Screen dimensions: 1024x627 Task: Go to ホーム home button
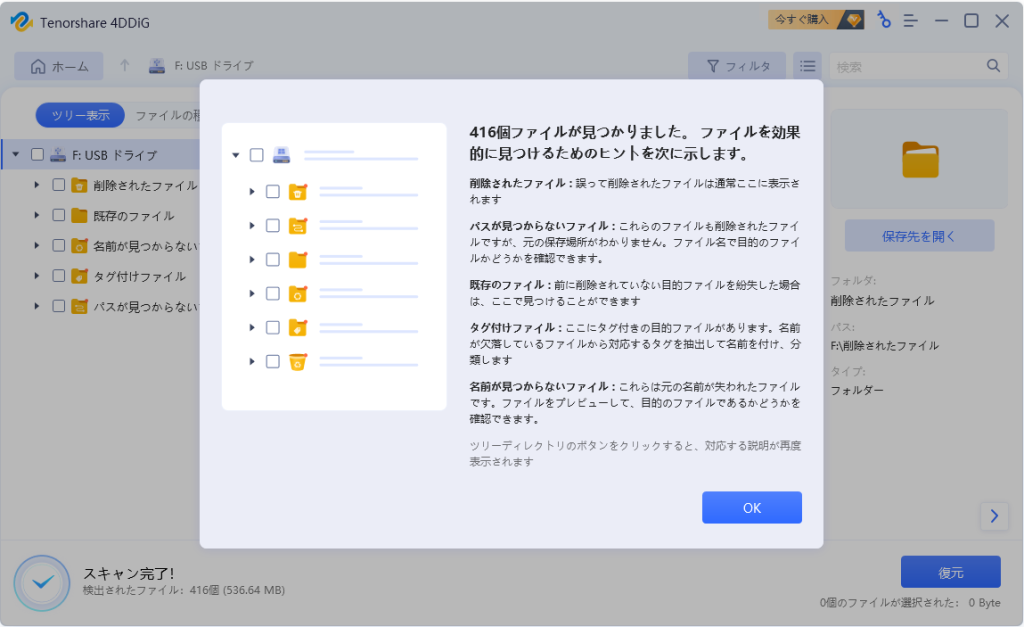[59, 66]
